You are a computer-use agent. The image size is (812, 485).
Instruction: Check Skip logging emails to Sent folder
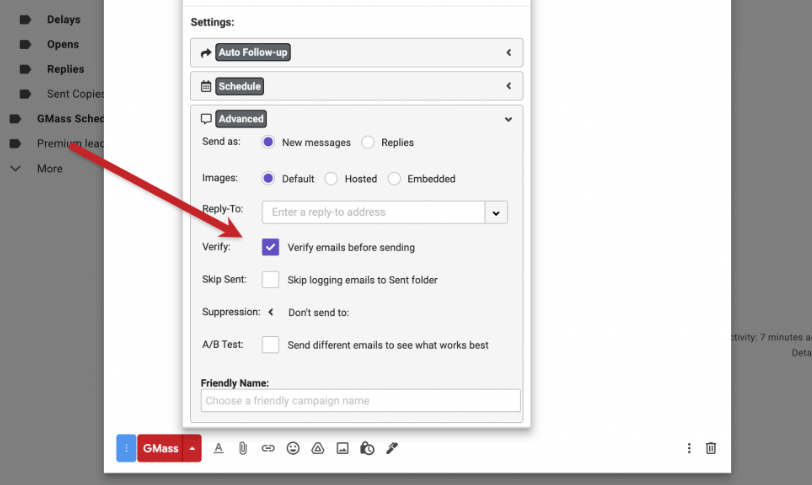pyautogui.click(x=270, y=280)
